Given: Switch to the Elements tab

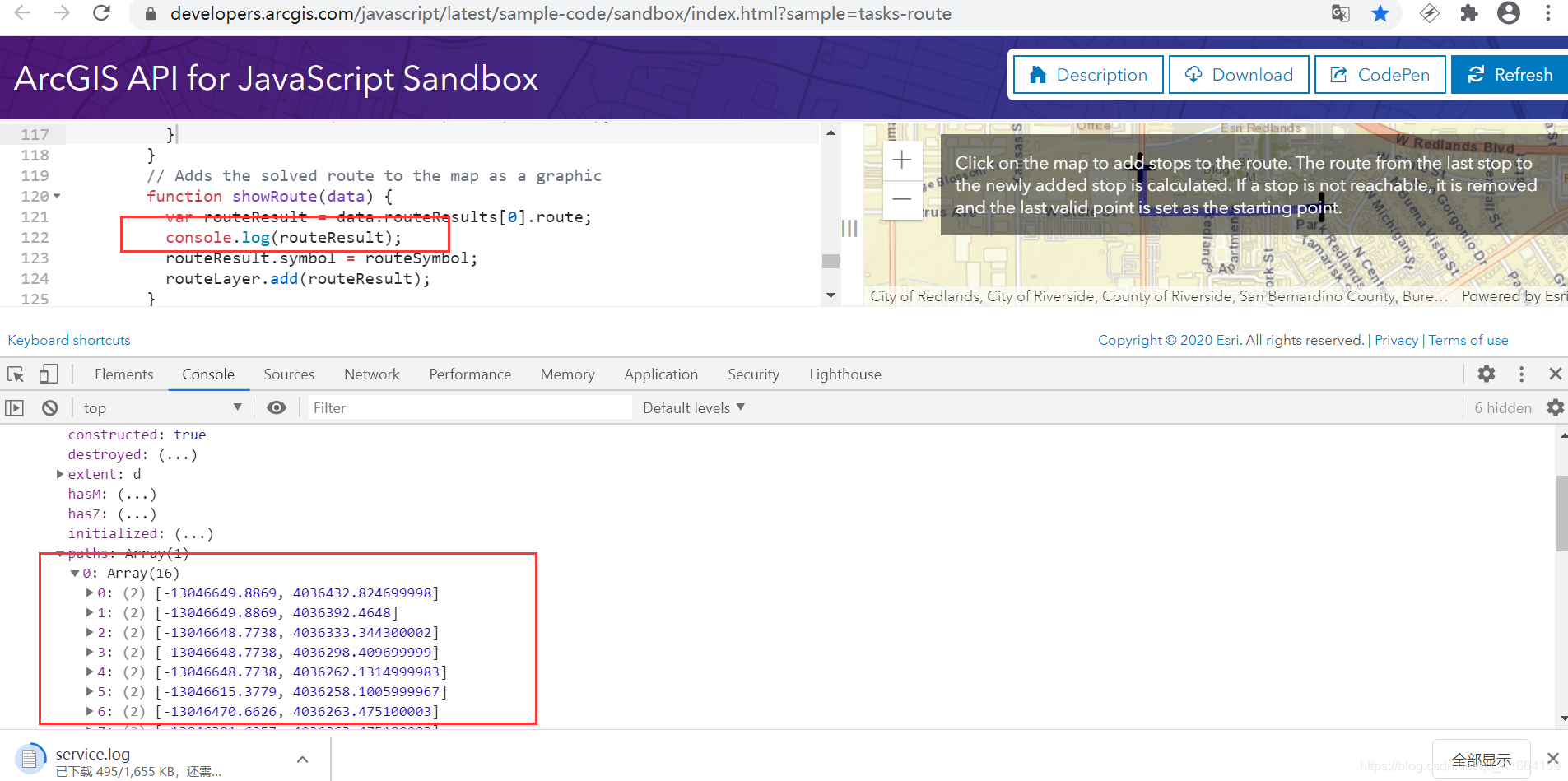Looking at the screenshot, I should pyautogui.click(x=123, y=374).
